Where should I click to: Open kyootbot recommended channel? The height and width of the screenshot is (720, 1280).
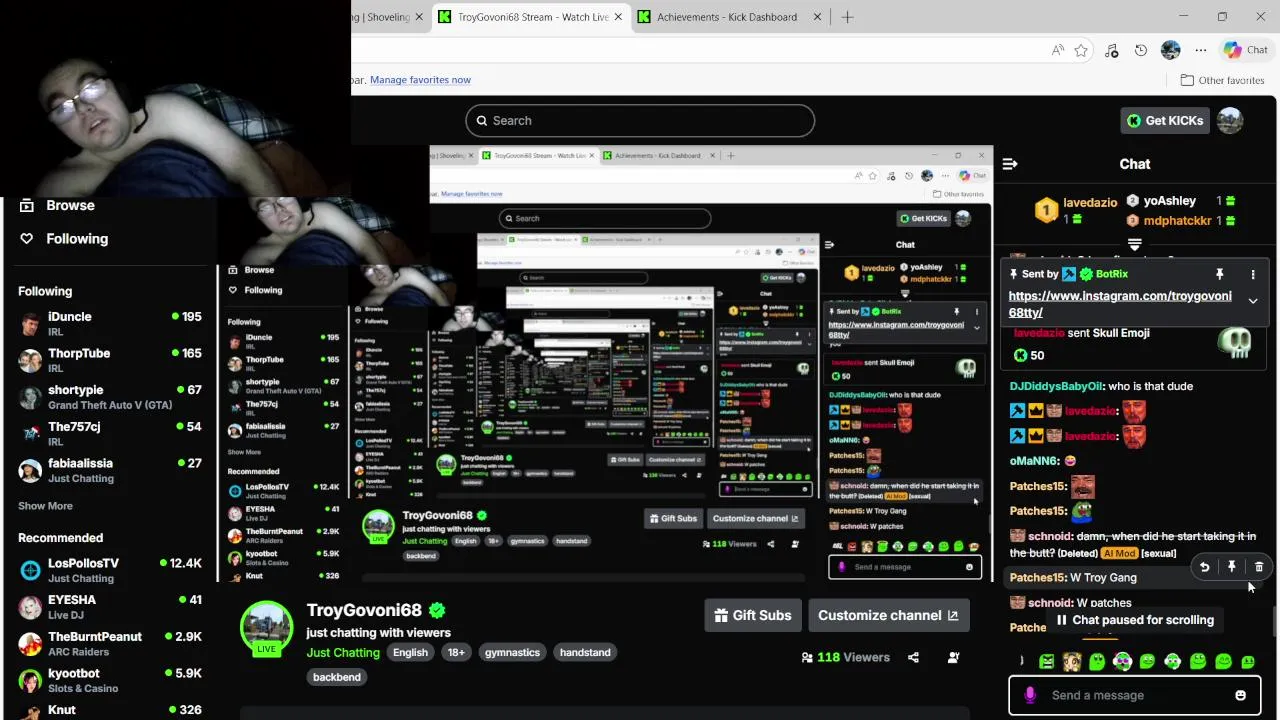point(110,680)
